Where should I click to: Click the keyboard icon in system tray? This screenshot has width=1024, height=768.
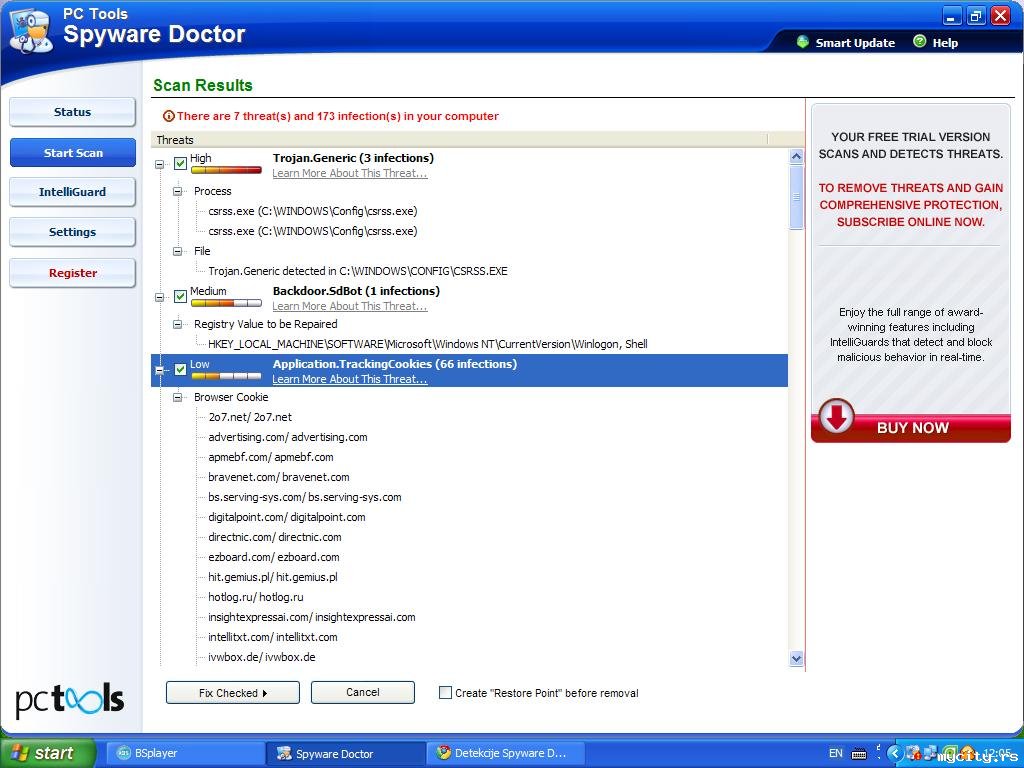pos(859,754)
